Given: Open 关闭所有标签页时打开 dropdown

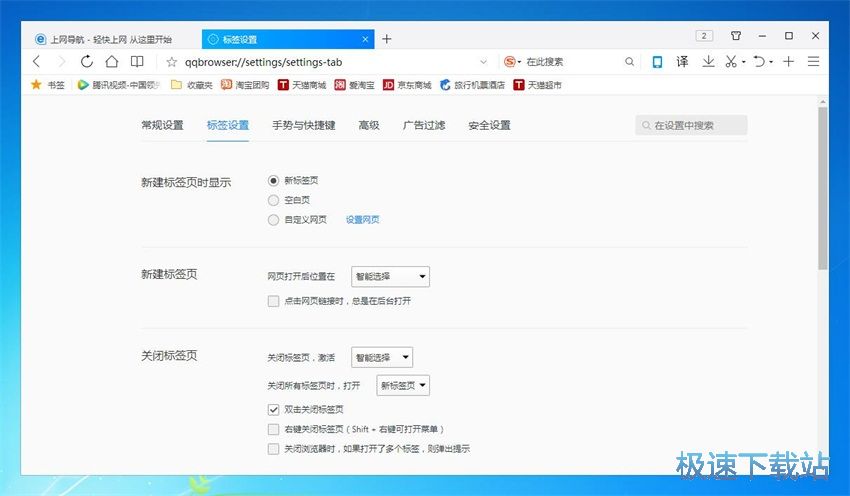Looking at the screenshot, I should tap(403, 385).
